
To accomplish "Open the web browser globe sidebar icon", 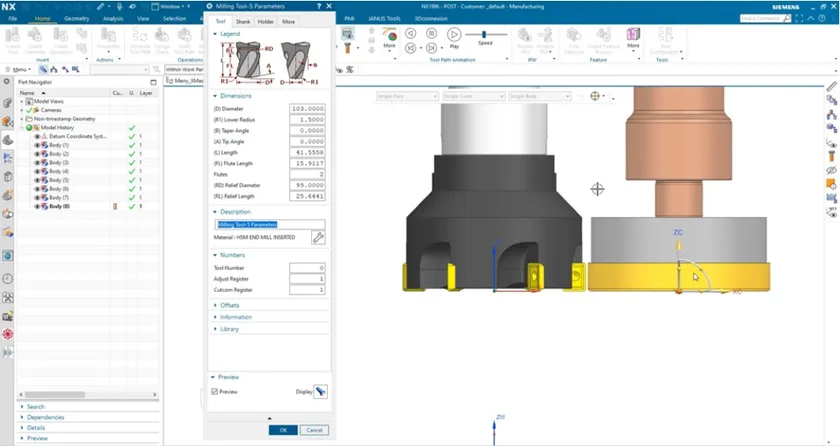I will click(x=8, y=255).
